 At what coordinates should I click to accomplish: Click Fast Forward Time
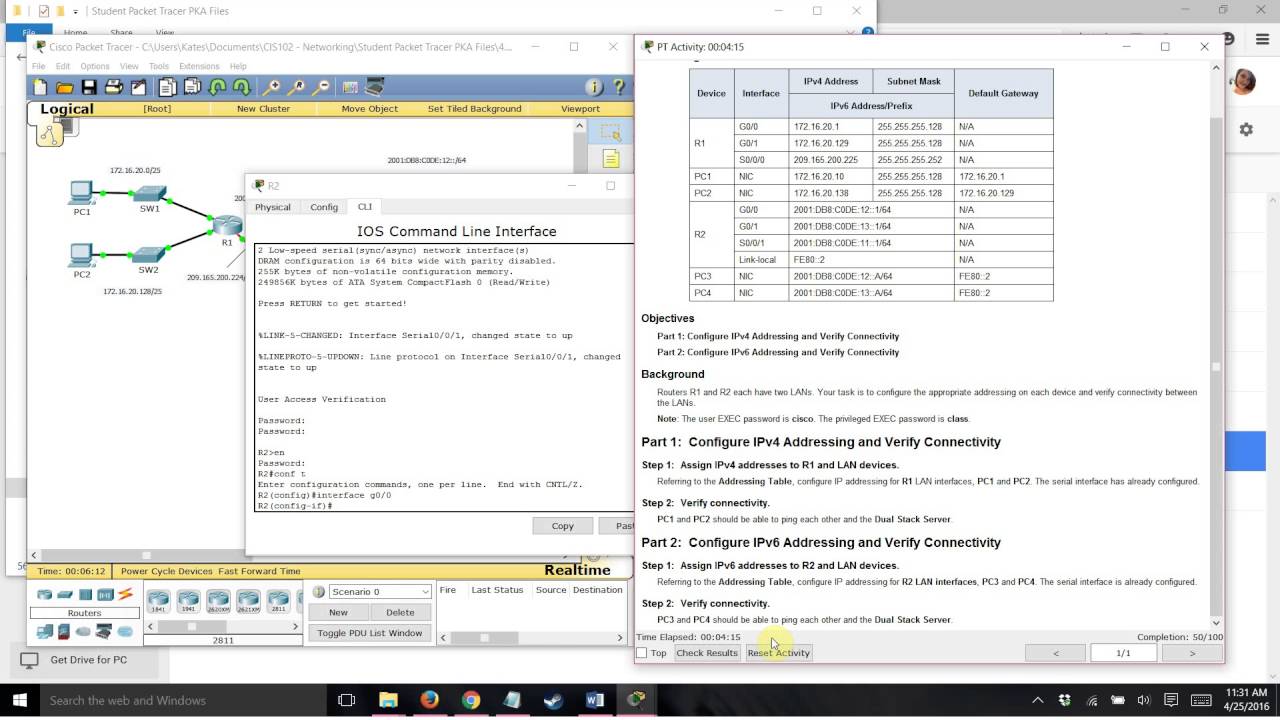(x=259, y=571)
